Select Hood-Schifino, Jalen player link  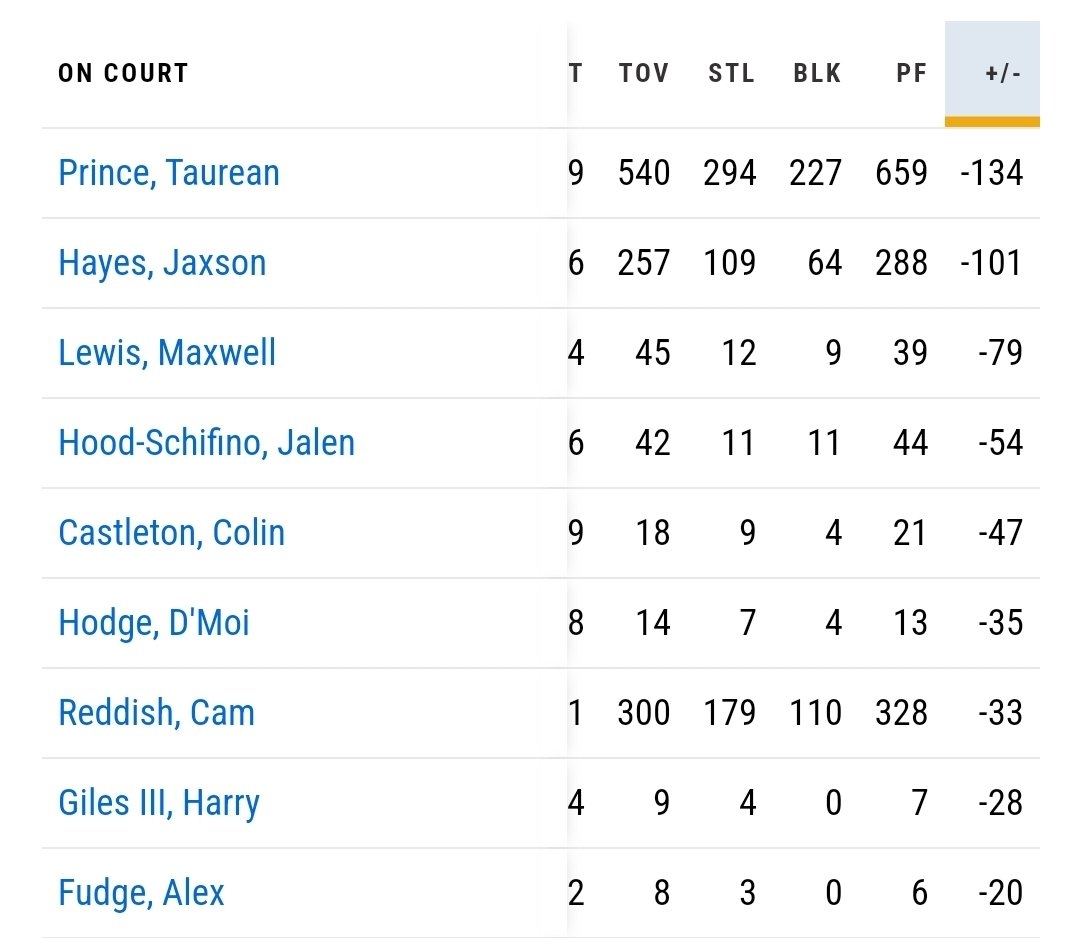206,443
